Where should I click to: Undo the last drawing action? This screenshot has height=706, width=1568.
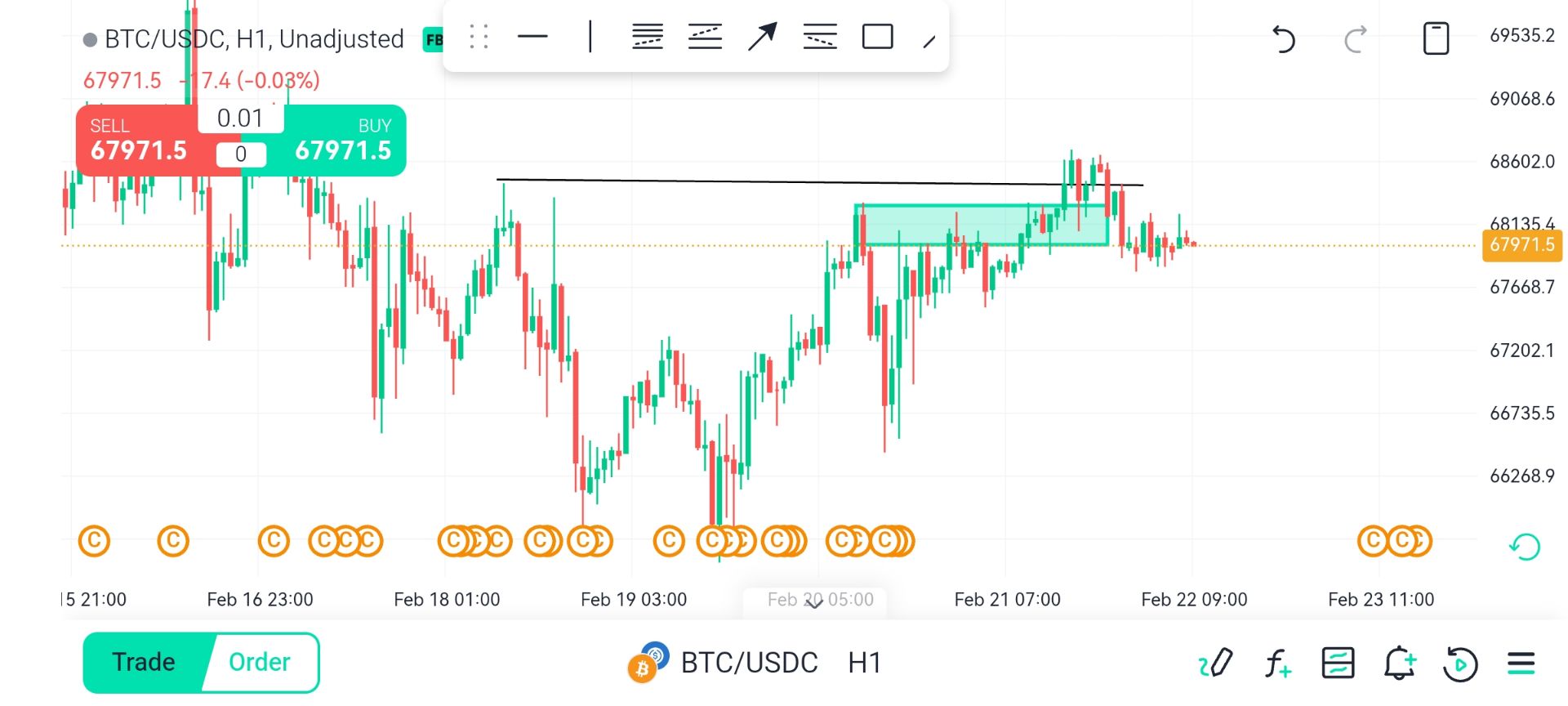click(1284, 38)
